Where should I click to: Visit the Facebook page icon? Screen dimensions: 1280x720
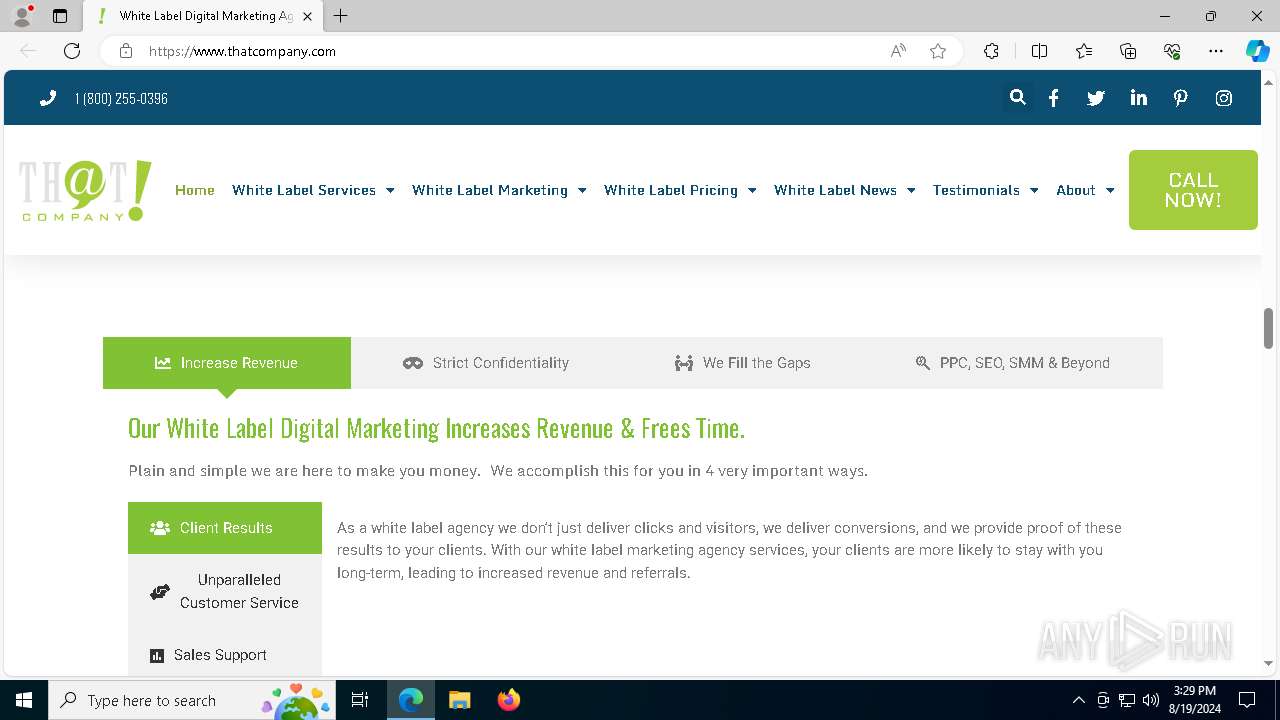[x=1053, y=98]
